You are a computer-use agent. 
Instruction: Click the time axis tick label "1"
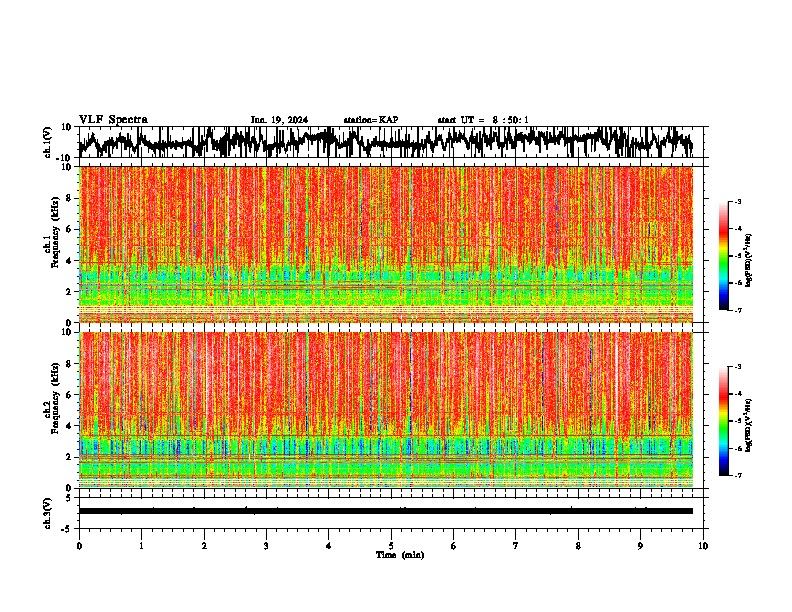[141, 546]
